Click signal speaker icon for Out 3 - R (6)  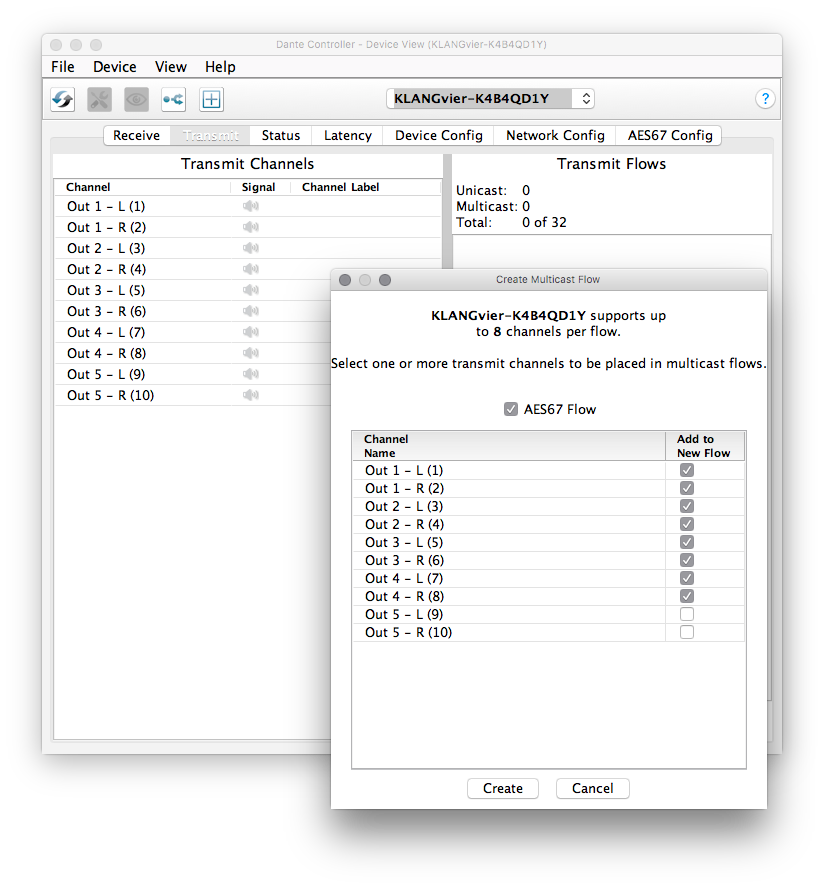(x=251, y=311)
